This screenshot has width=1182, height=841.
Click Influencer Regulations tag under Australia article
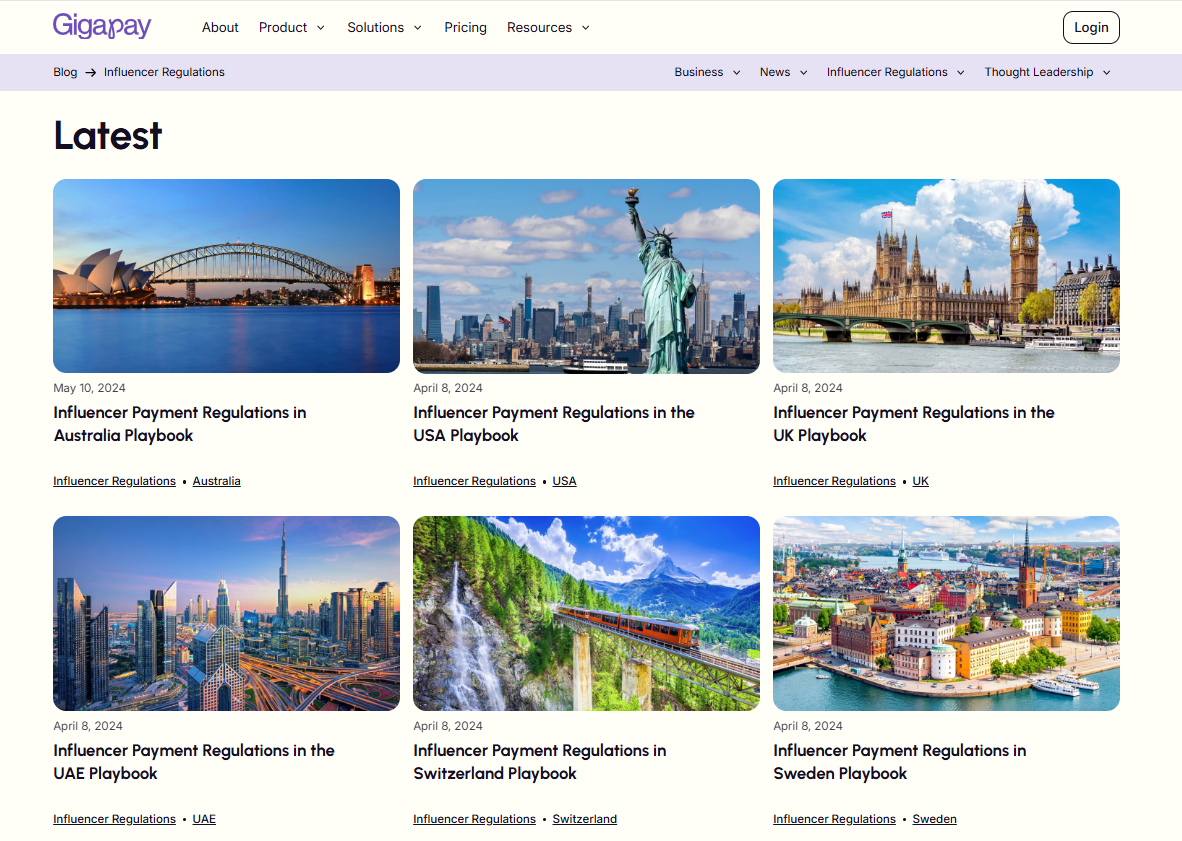[115, 481]
